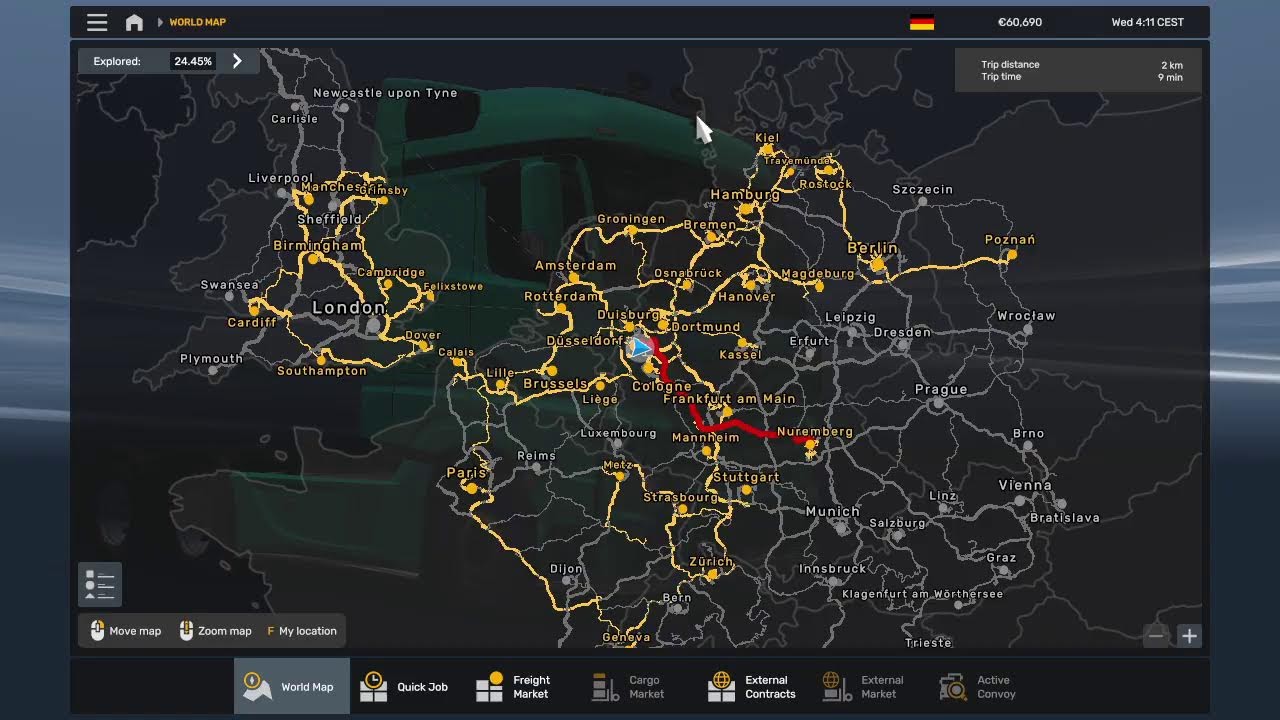Screen dimensions: 1280x720
Task: Click the Luxembourg city label
Action: click(619, 433)
